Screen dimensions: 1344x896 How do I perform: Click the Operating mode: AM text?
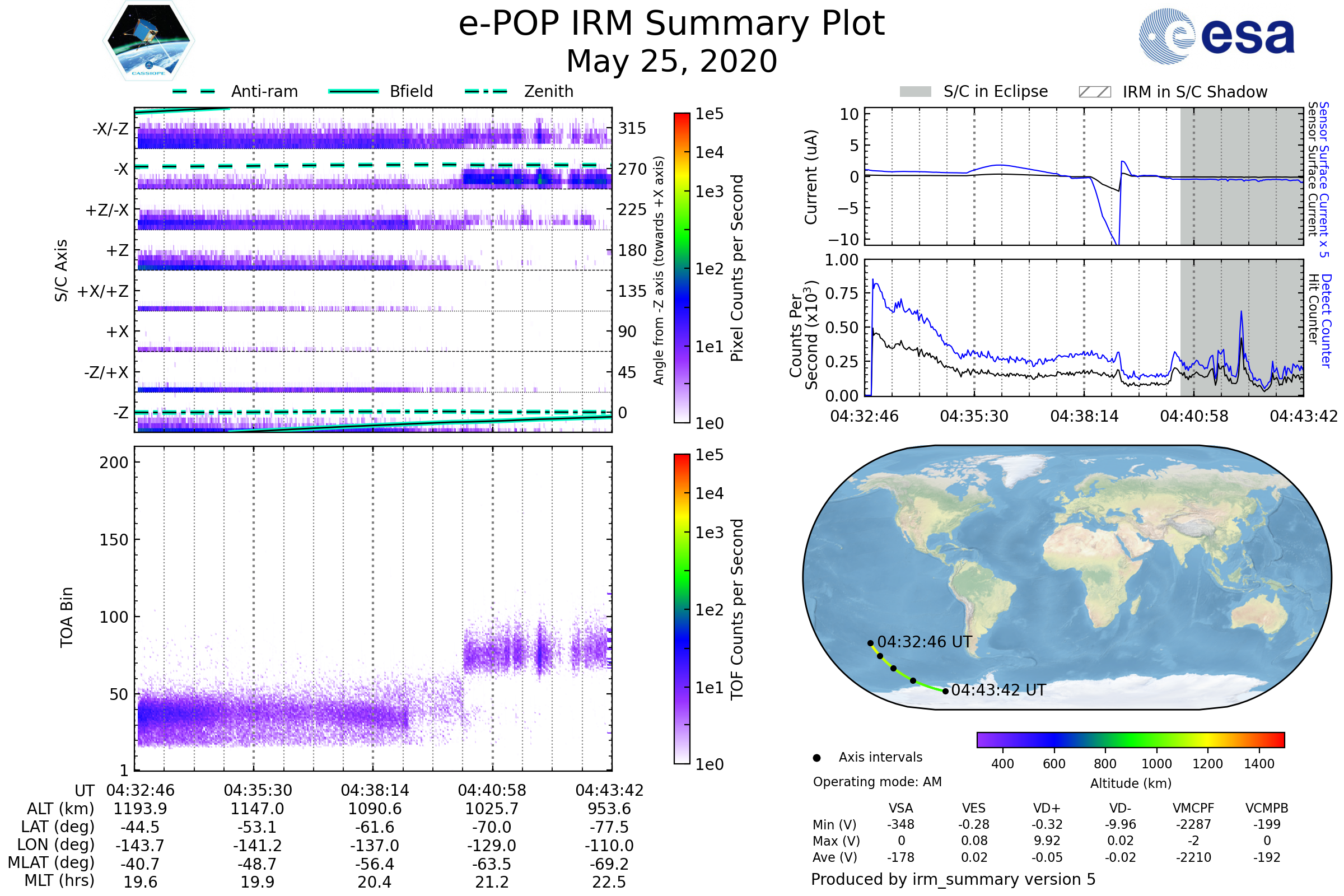[x=877, y=782]
